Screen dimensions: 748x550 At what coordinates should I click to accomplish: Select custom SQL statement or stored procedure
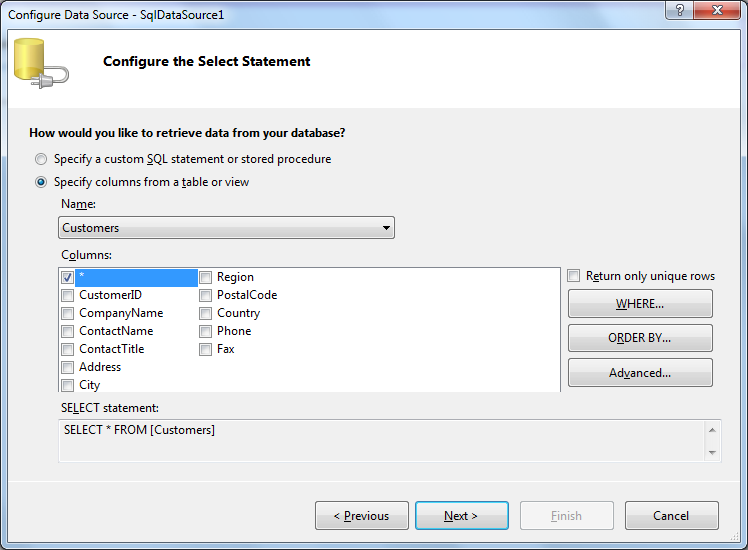41,159
